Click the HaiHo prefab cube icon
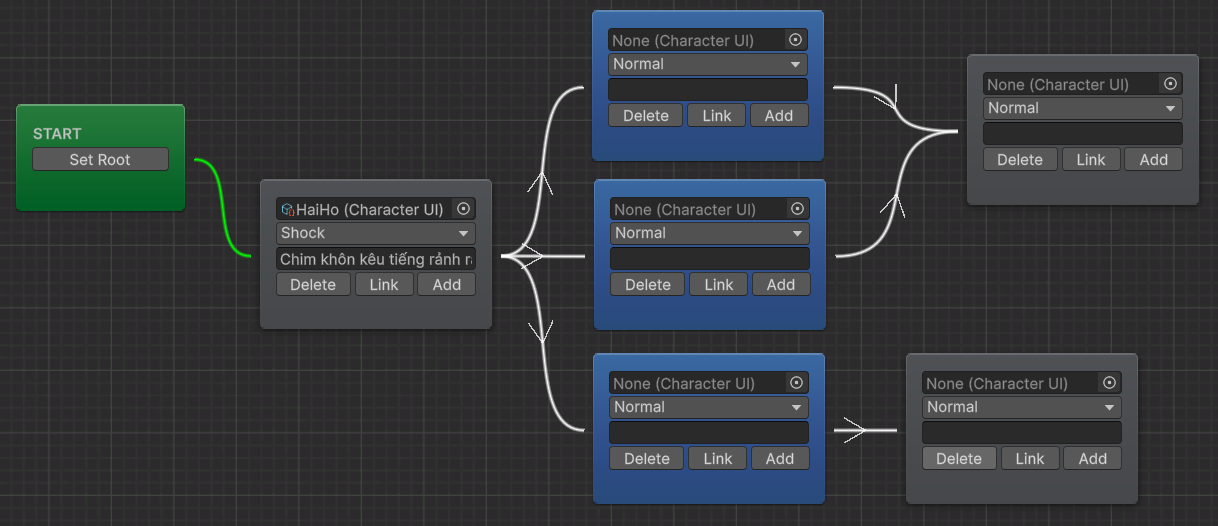Image resolution: width=1218 pixels, height=526 pixels. [x=287, y=210]
